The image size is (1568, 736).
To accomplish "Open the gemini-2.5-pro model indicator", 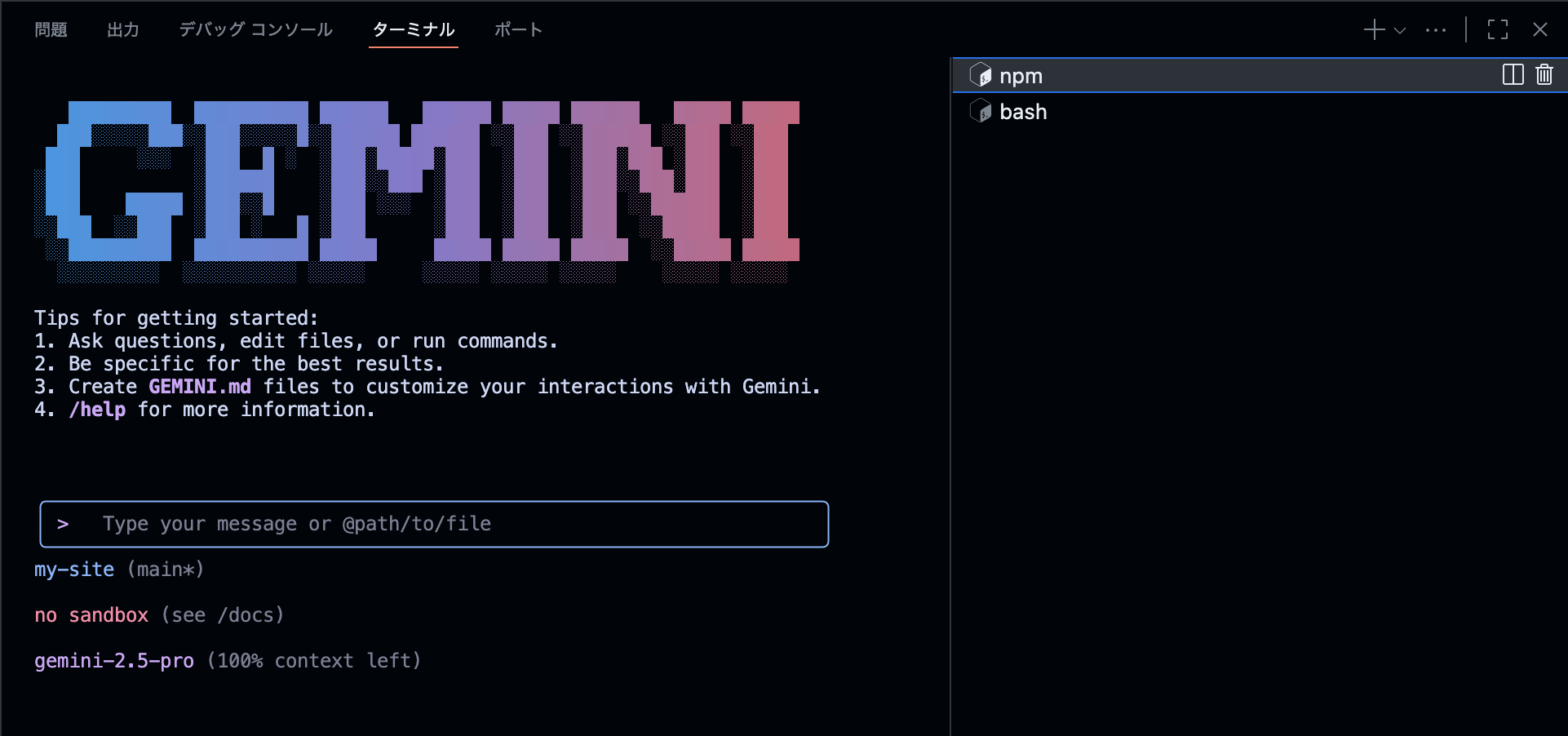I will [113, 661].
